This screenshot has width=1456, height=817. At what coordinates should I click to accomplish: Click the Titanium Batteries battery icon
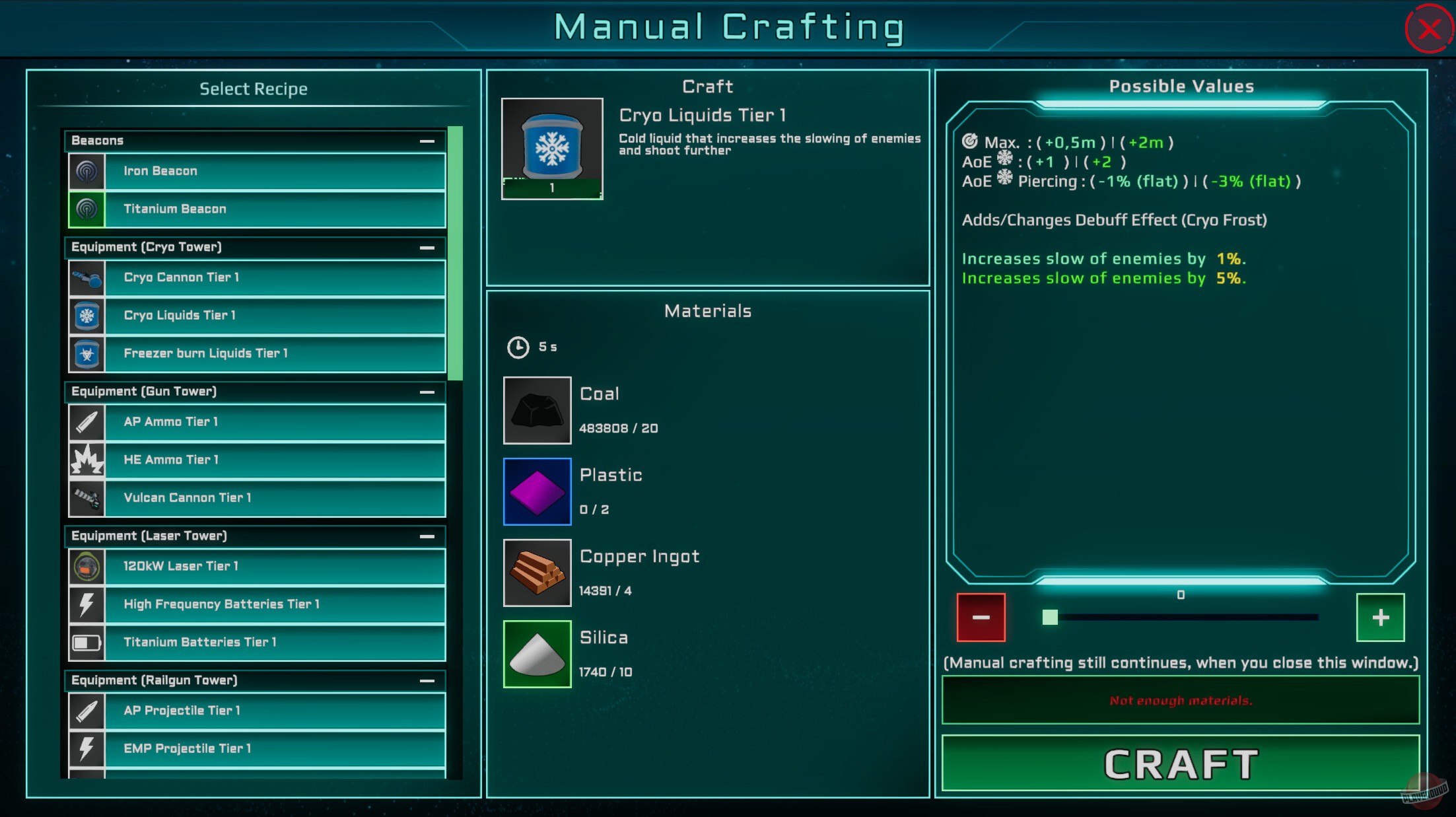88,642
